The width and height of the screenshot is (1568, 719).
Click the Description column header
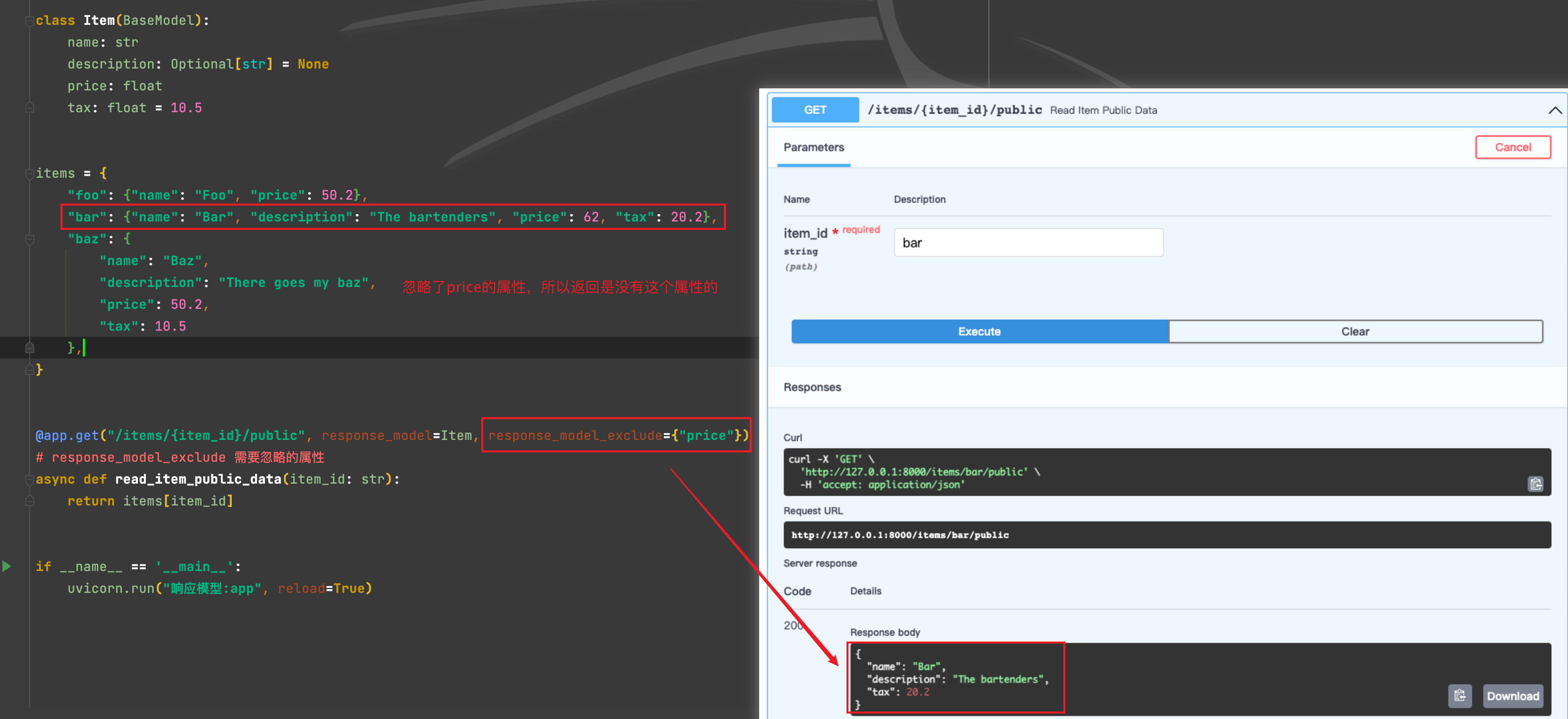(x=919, y=199)
